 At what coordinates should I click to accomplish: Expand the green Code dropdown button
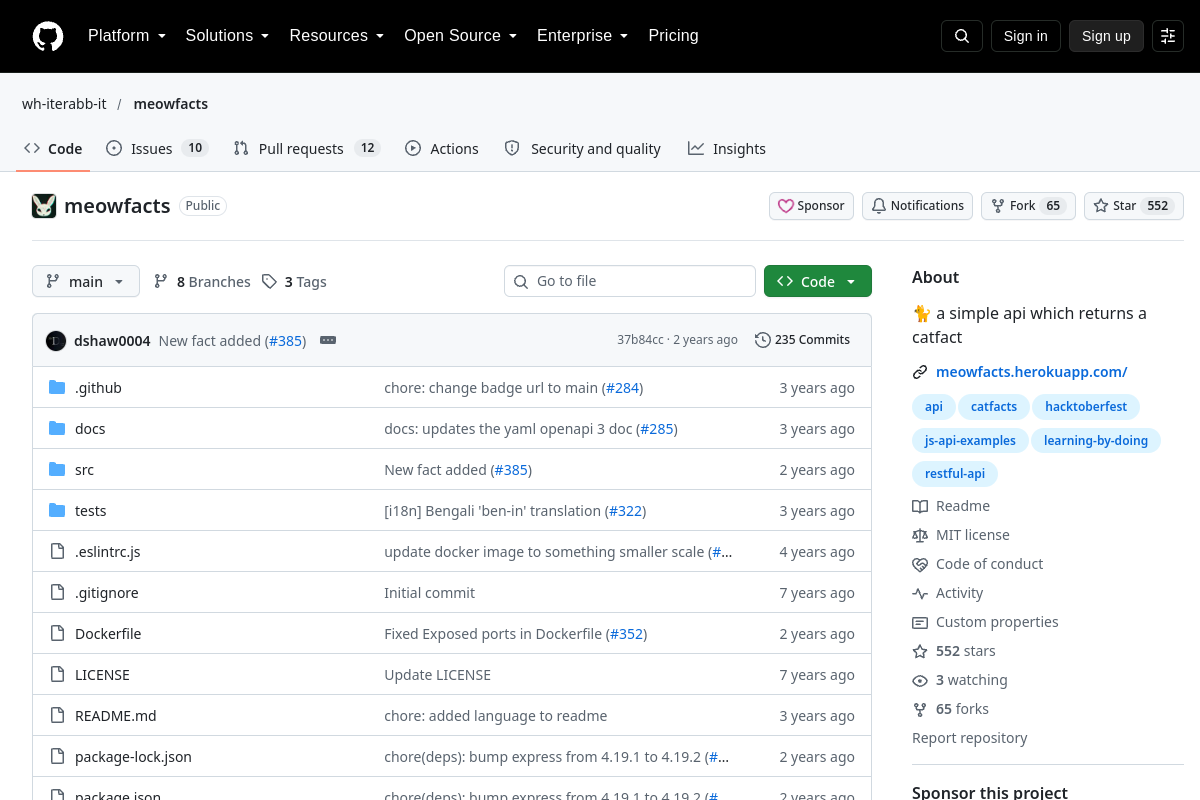[818, 281]
